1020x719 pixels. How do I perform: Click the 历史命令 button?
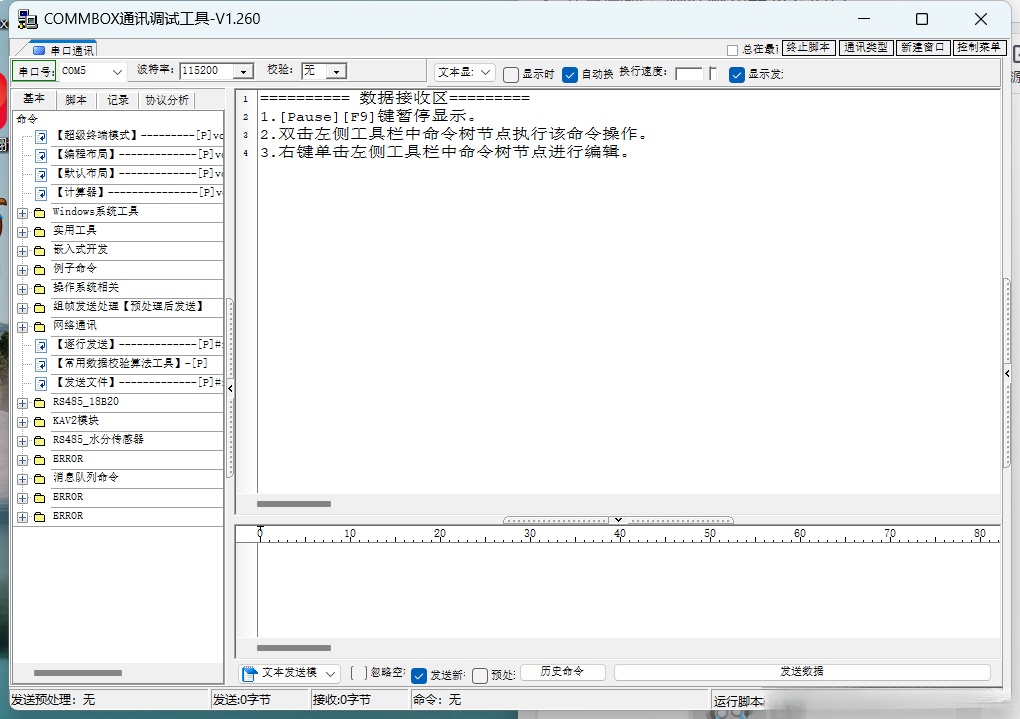(562, 672)
